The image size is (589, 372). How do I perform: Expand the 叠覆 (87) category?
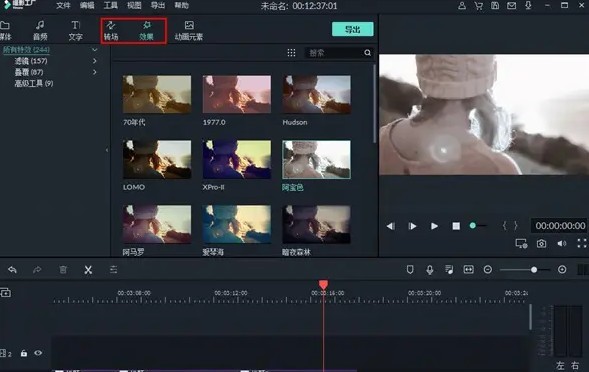[95, 72]
